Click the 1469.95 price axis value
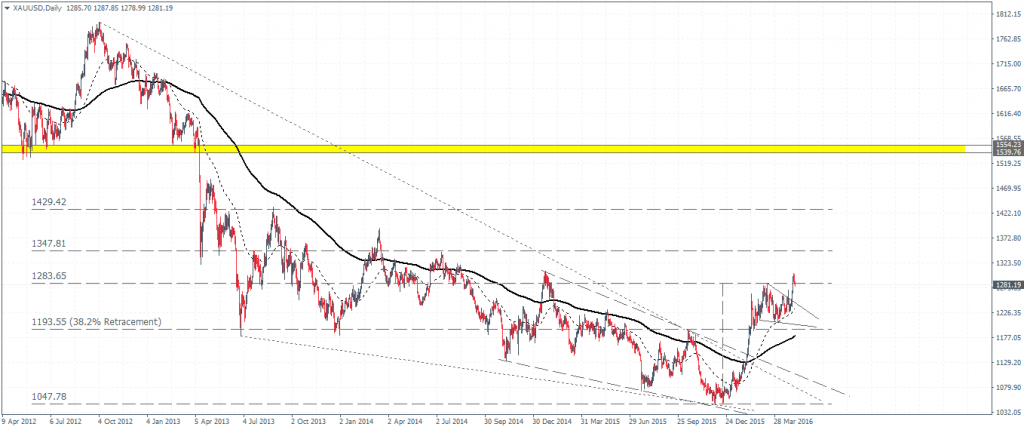The height and width of the screenshot is (430, 1024). [x=1007, y=188]
